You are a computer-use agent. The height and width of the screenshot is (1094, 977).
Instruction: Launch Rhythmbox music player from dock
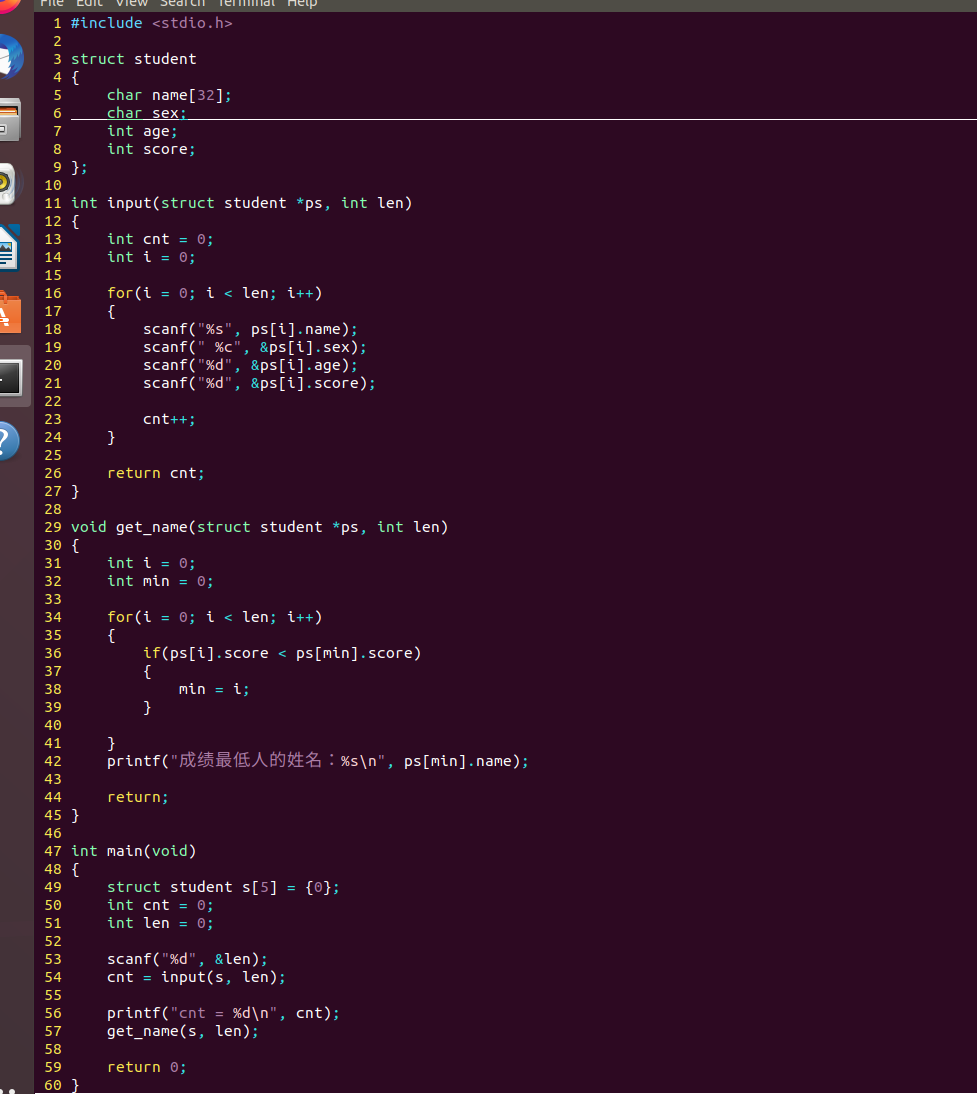8,184
